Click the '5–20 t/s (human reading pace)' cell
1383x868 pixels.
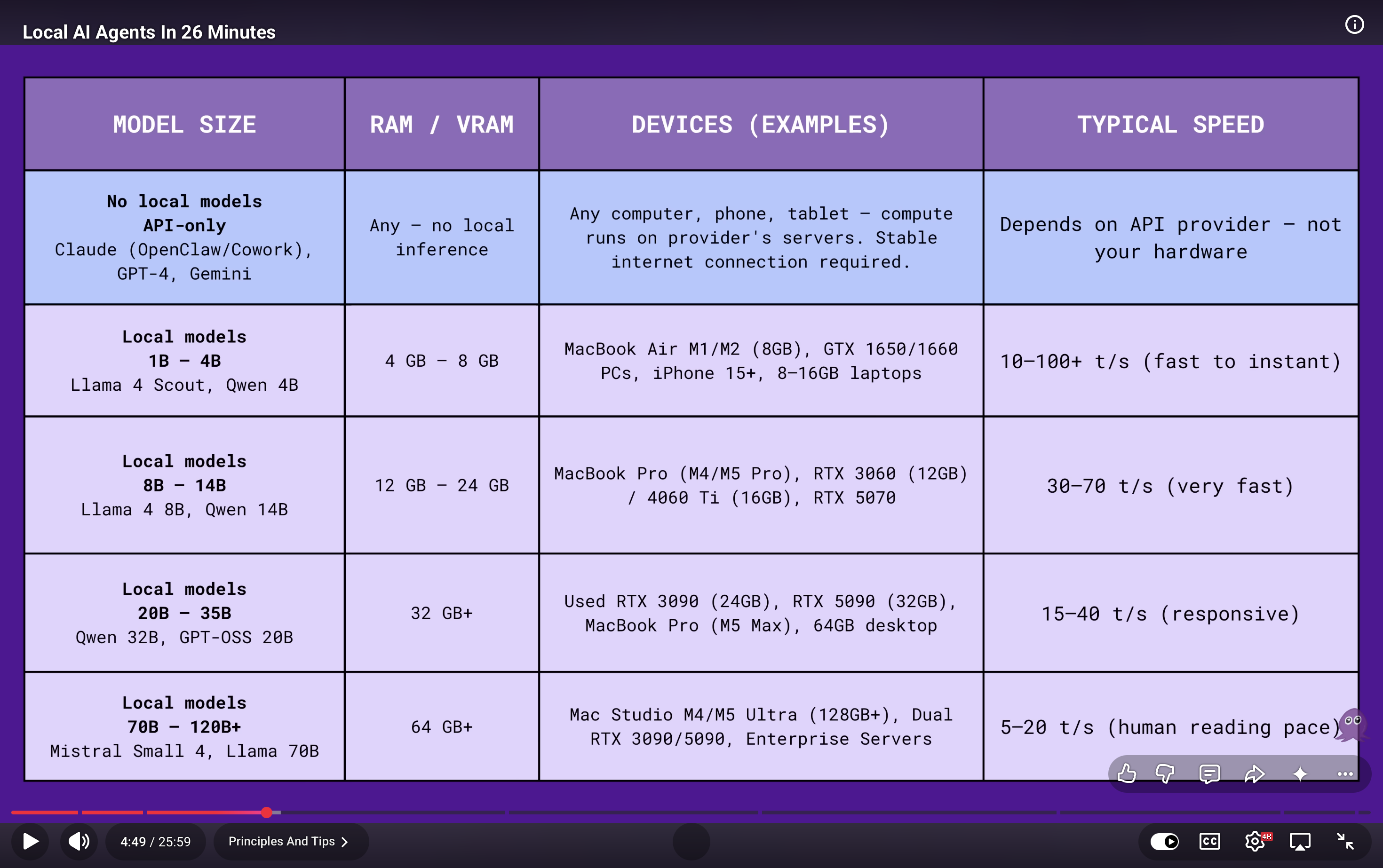click(1170, 727)
